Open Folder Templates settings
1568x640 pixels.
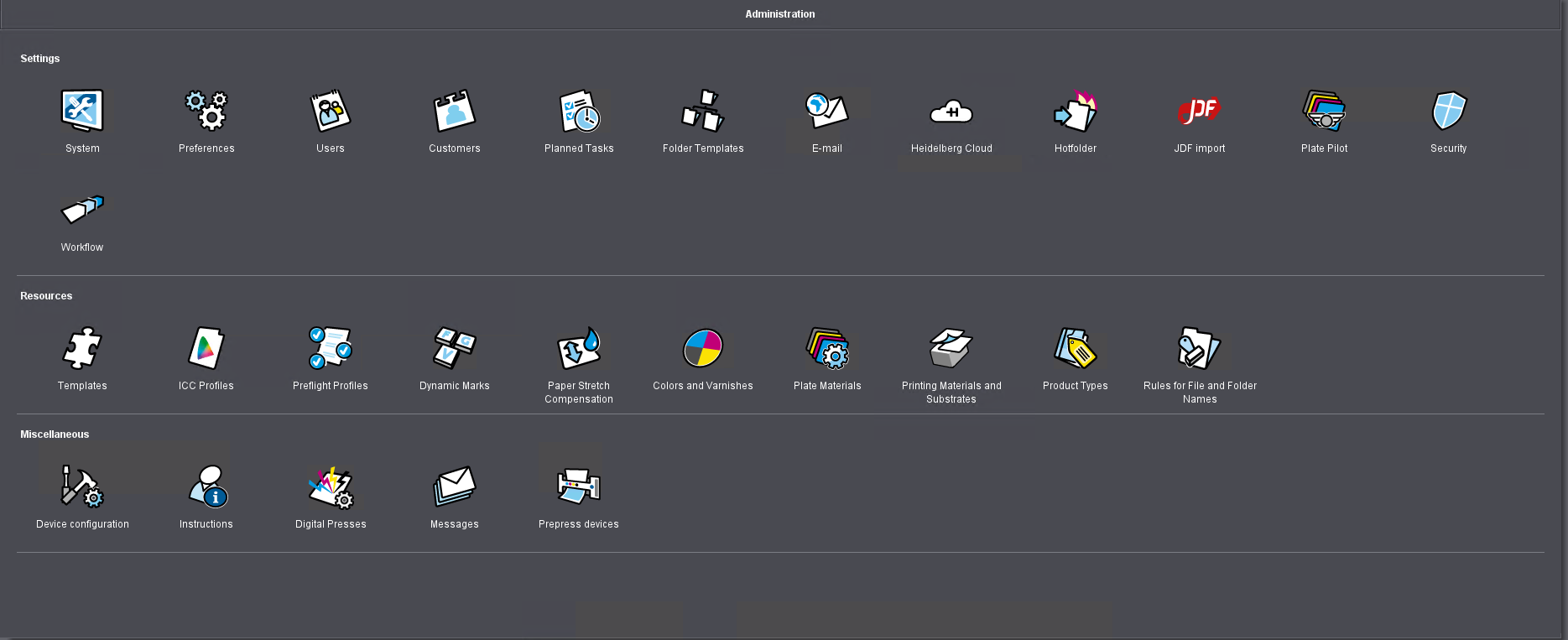(703, 112)
